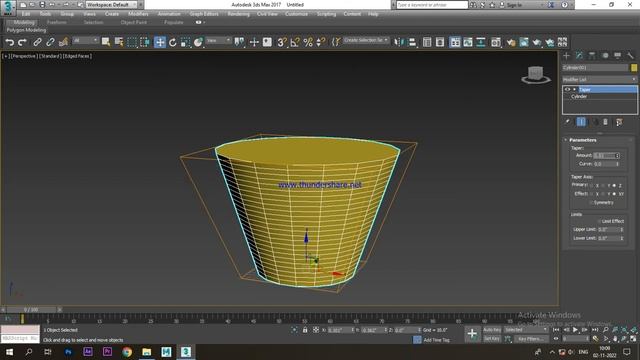
Task: Open the Create command panel tab
Action: point(567,56)
